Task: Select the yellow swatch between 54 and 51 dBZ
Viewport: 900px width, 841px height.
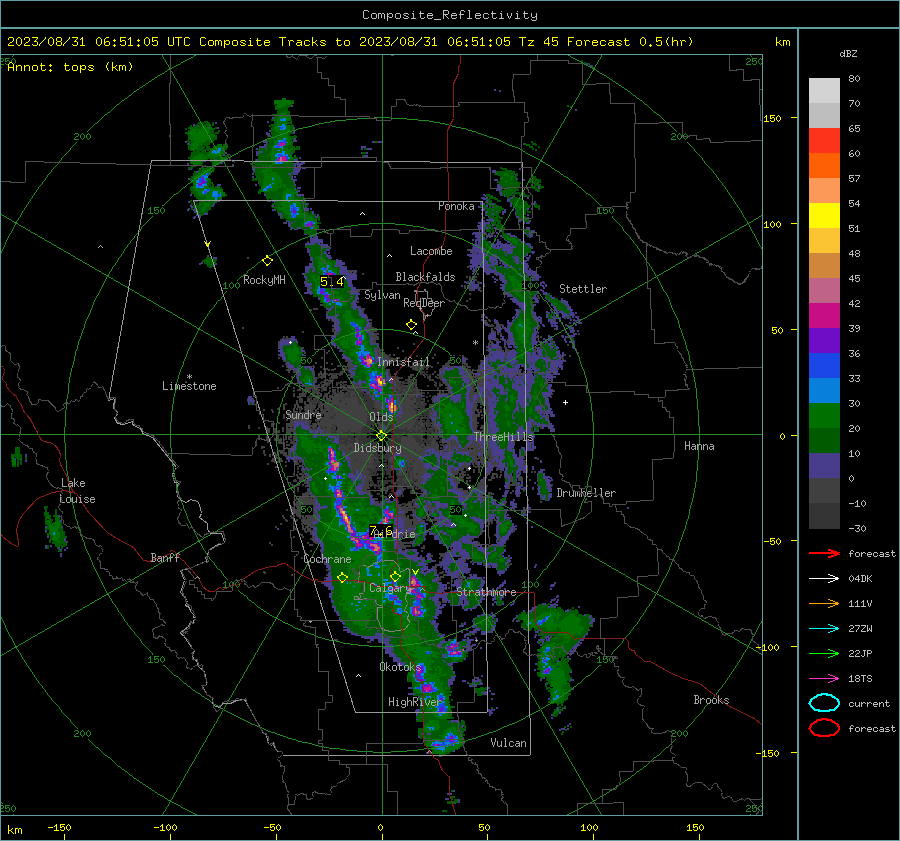Action: click(824, 216)
